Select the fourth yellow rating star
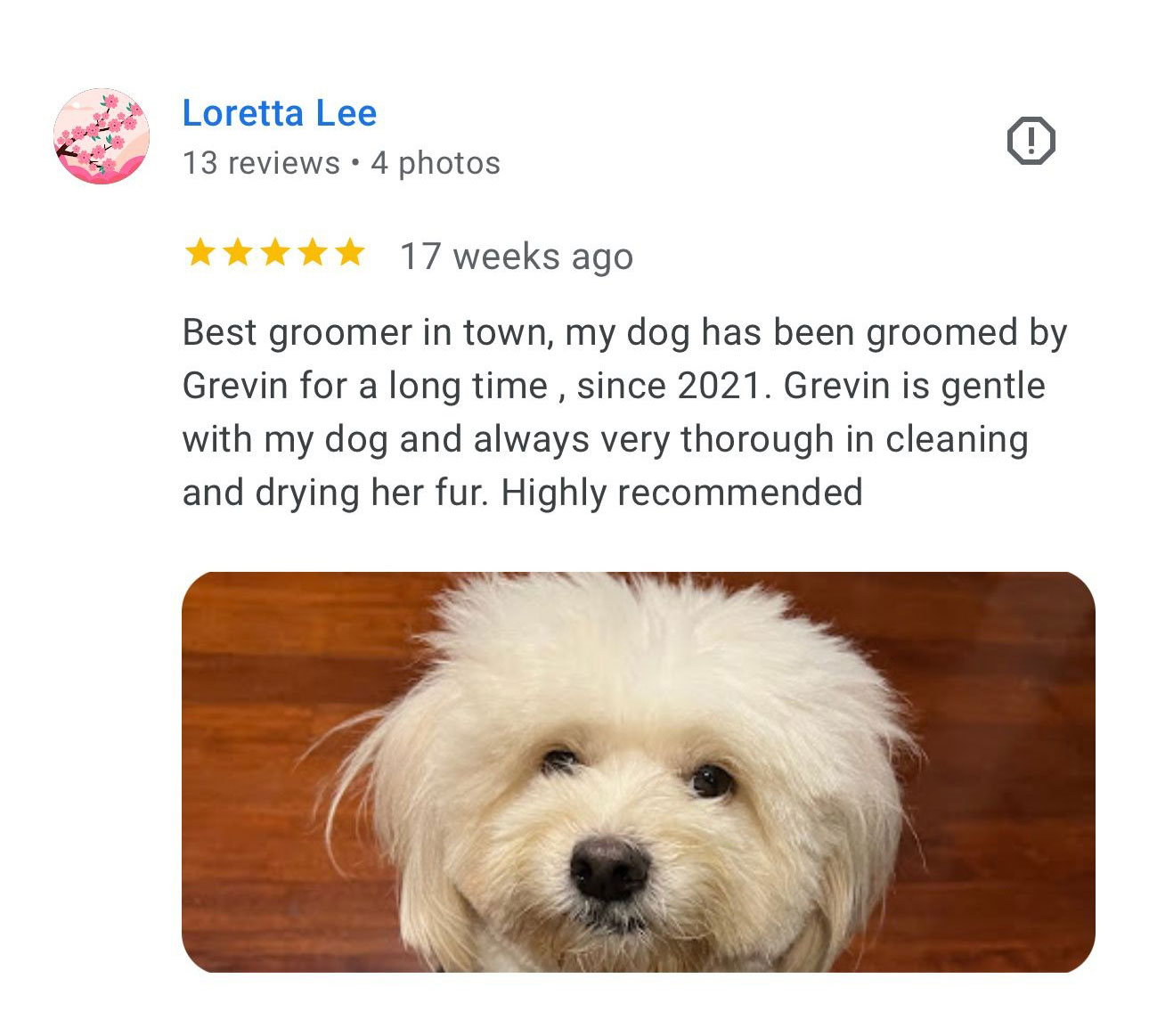 click(x=312, y=253)
